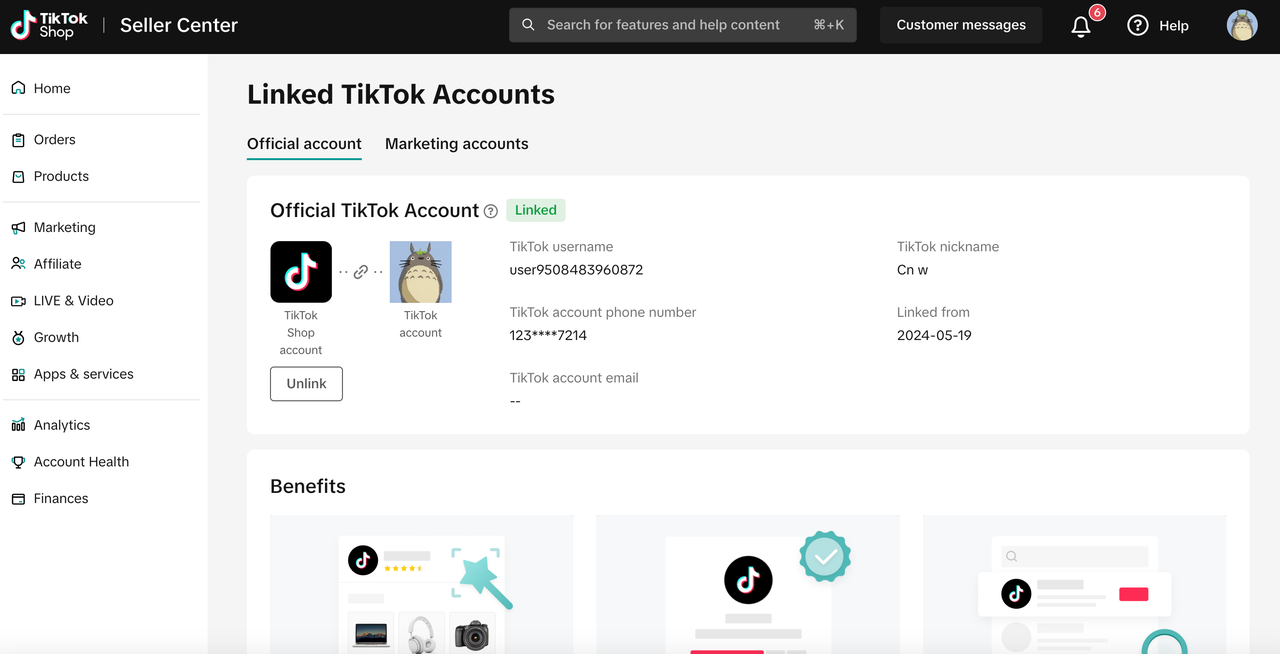Click the Marketing megaphone icon

coord(18,228)
